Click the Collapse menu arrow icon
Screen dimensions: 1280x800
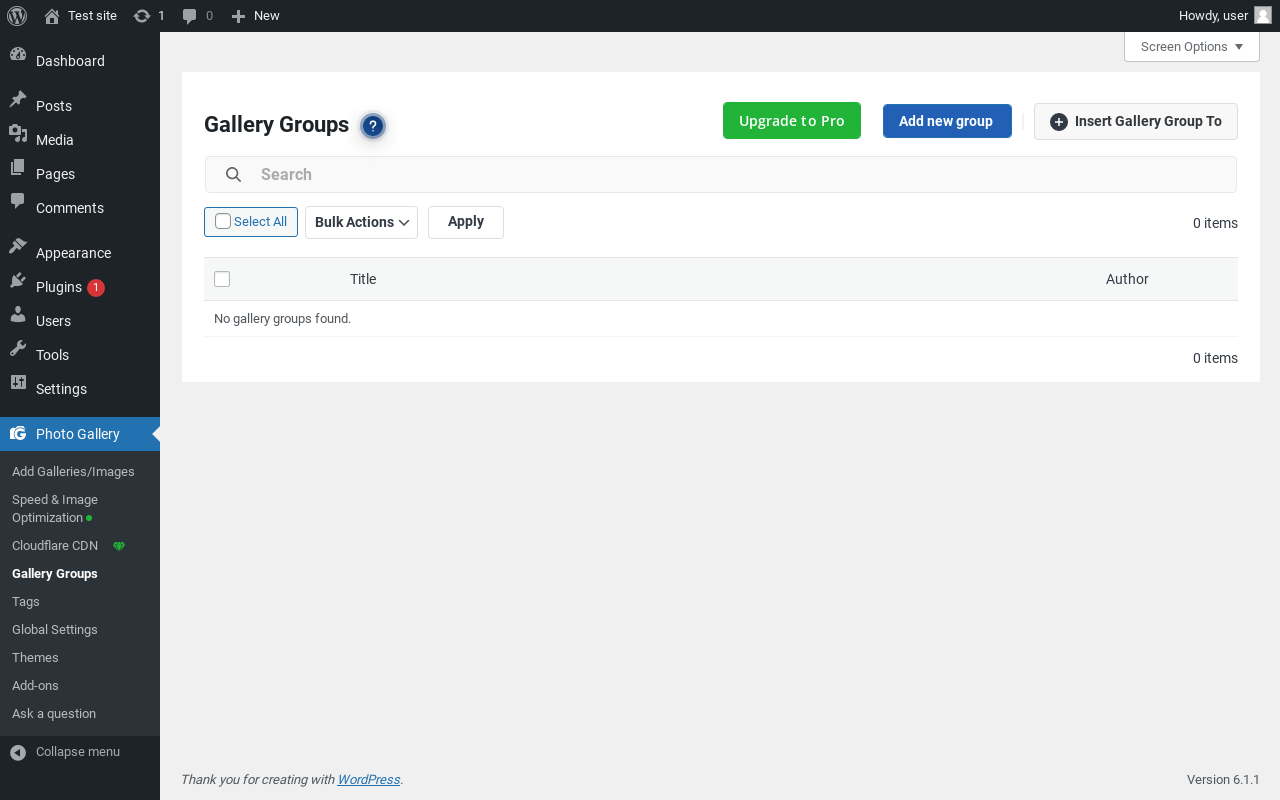point(18,752)
